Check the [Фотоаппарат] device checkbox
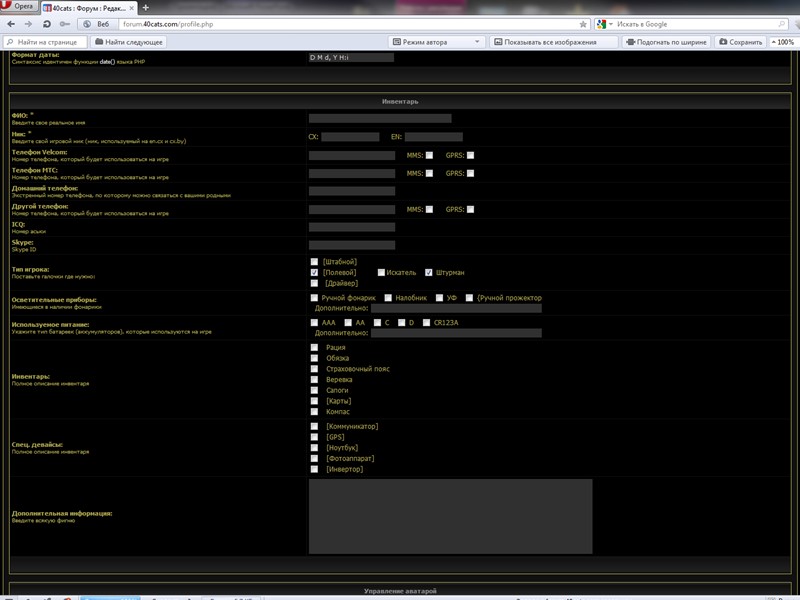Image resolution: width=800 pixels, height=600 pixels. click(314, 459)
